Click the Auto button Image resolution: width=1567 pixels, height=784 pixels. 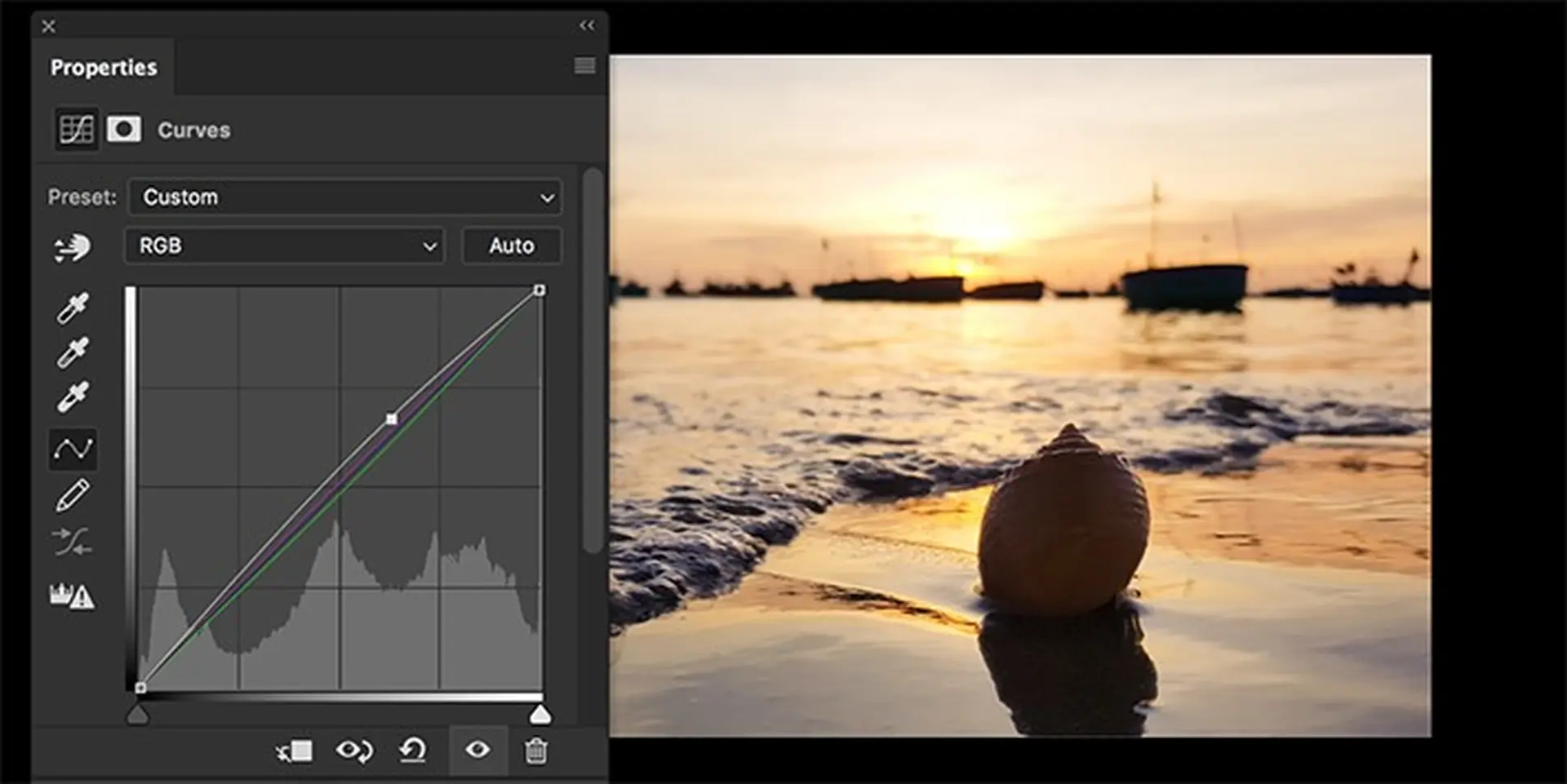point(512,246)
